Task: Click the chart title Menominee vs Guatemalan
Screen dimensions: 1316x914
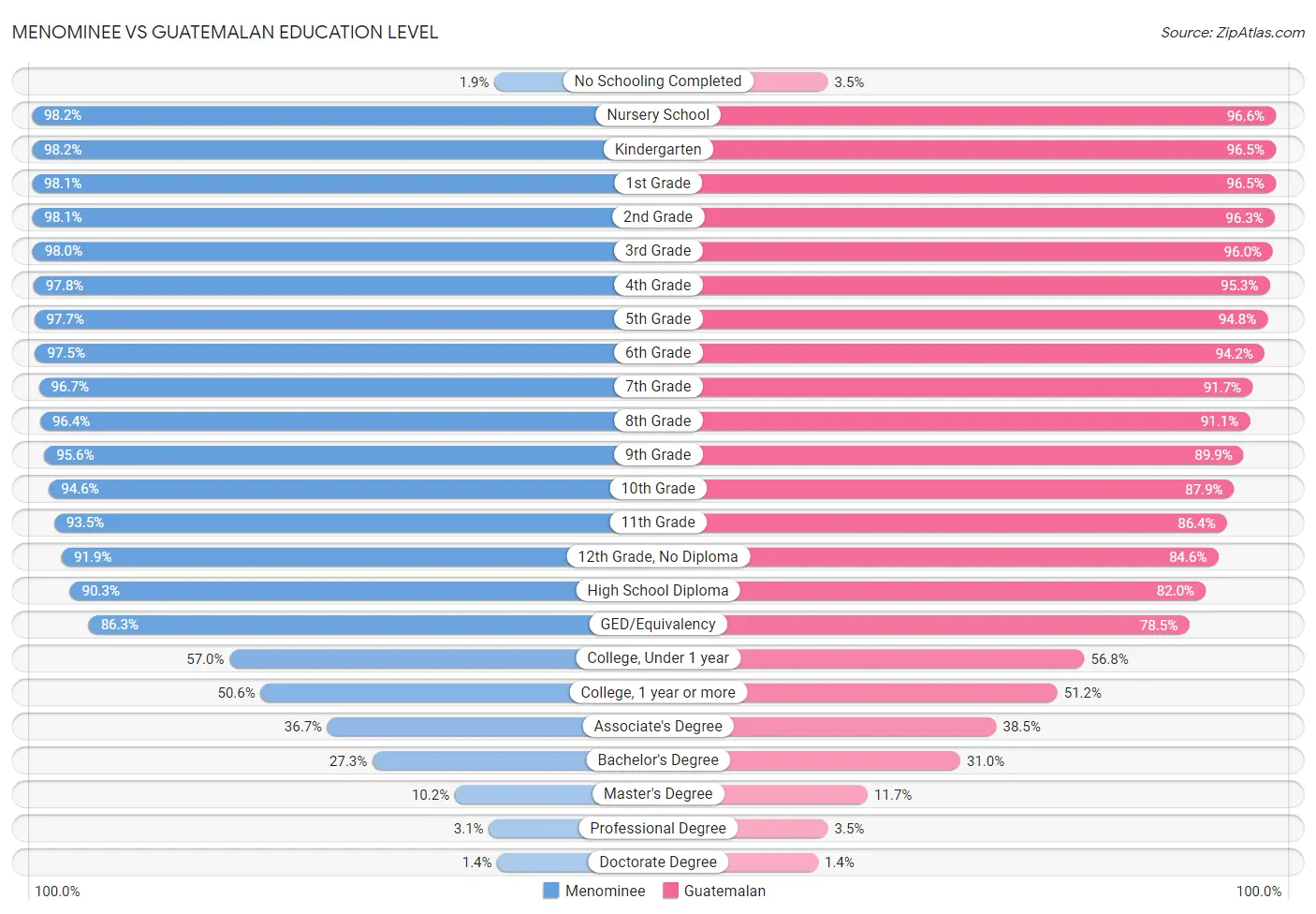Action: pos(225,32)
